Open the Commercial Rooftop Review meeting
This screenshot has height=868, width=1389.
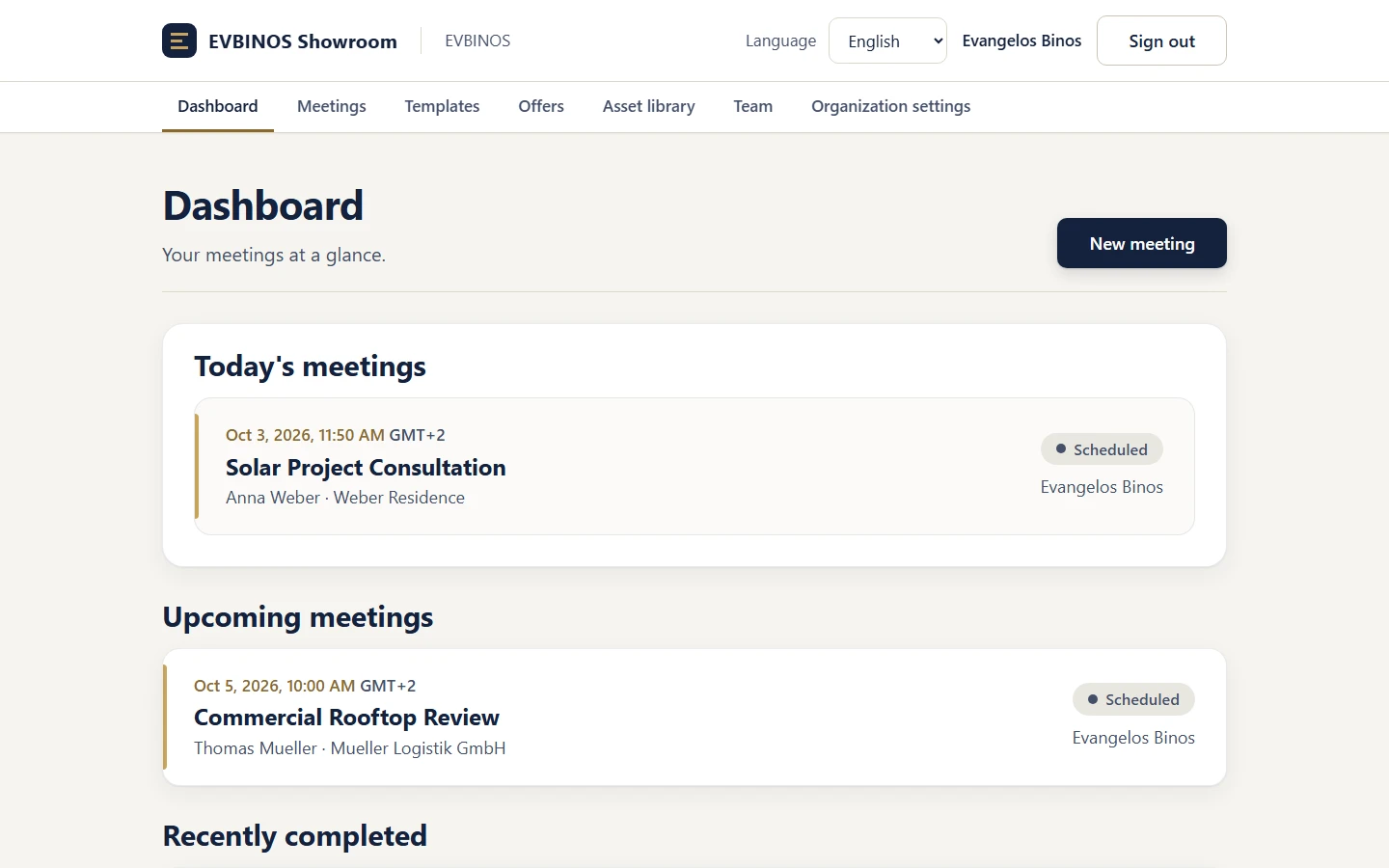694,718
